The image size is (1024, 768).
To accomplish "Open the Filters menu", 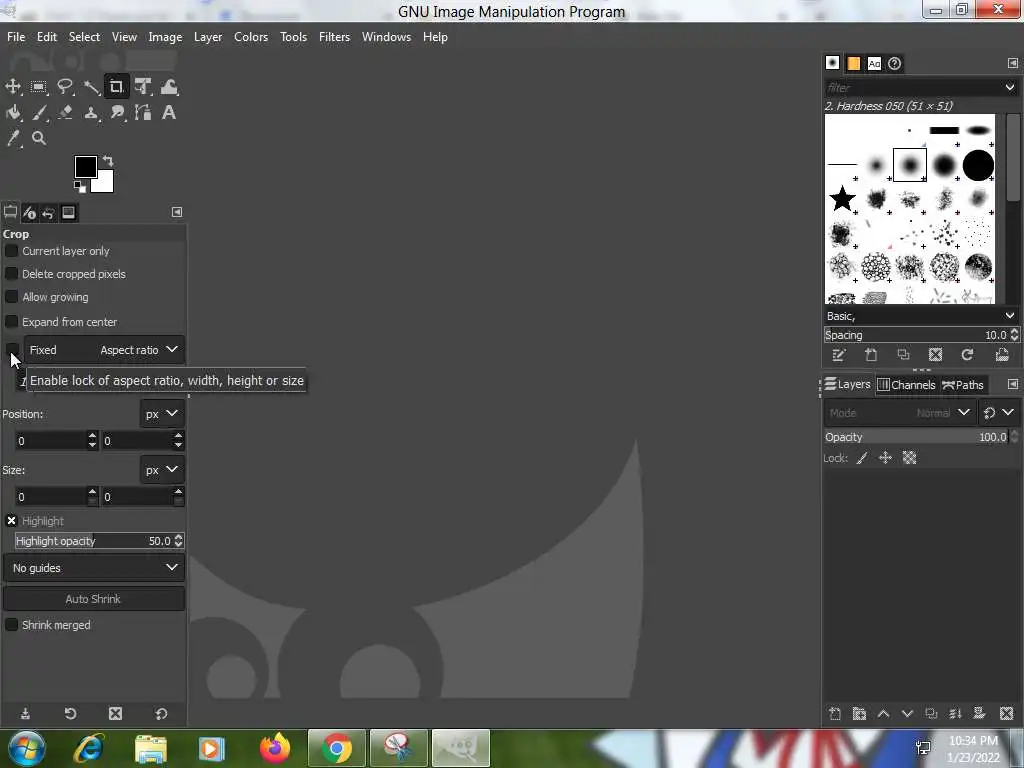I will [x=334, y=37].
